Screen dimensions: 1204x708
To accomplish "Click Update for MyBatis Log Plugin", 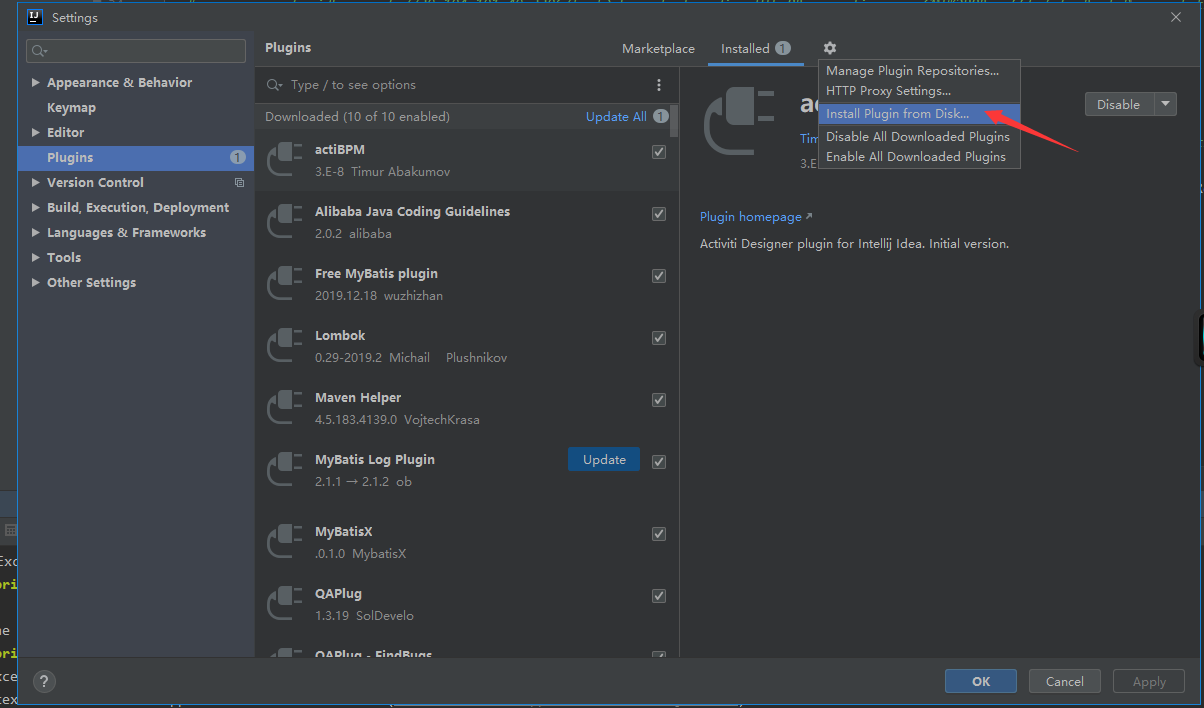I will pyautogui.click(x=604, y=460).
